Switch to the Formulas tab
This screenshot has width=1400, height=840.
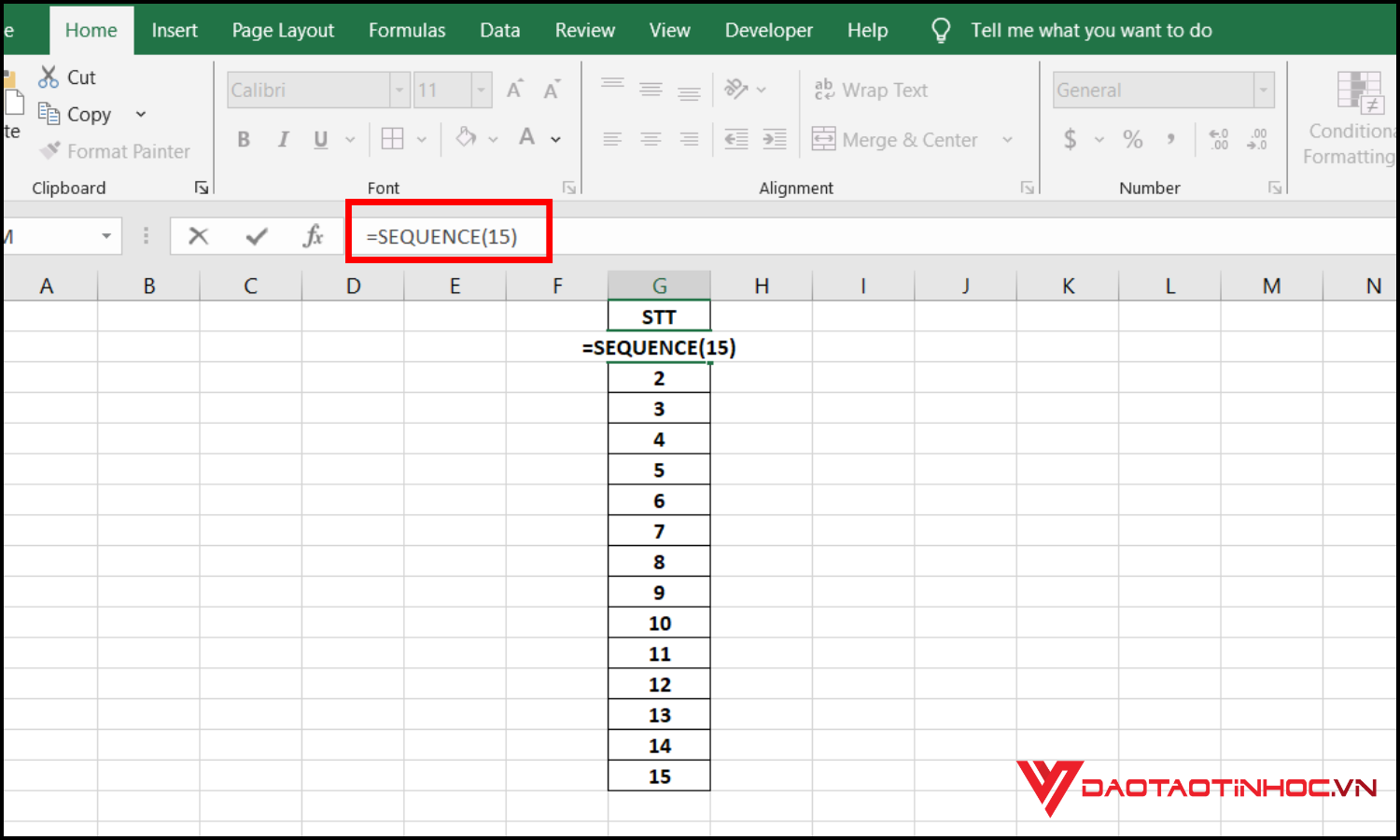pos(407,29)
